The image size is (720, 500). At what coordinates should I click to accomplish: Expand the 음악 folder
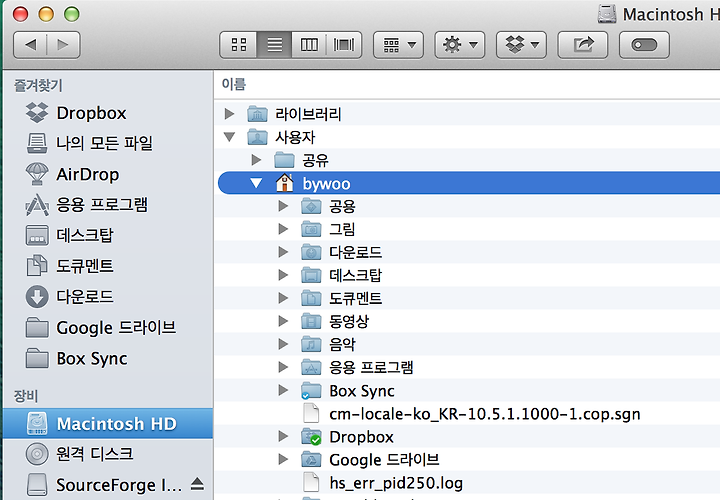283,344
